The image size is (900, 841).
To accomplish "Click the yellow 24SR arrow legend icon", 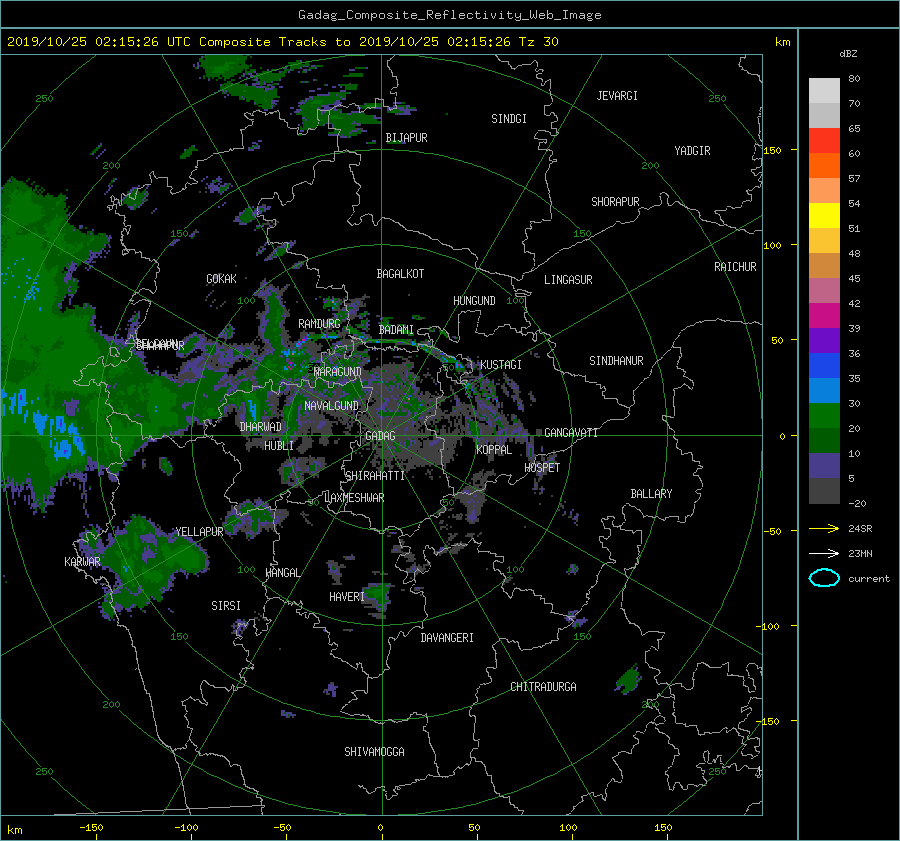I will point(824,528).
